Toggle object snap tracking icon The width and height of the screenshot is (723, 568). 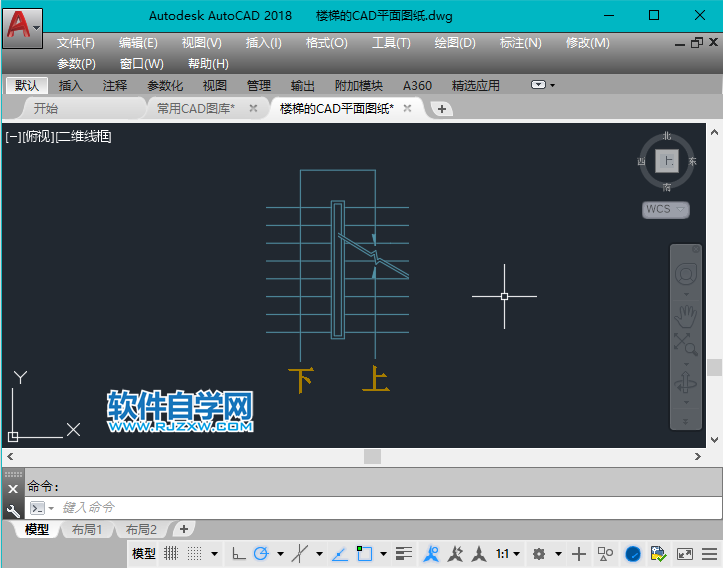340,553
